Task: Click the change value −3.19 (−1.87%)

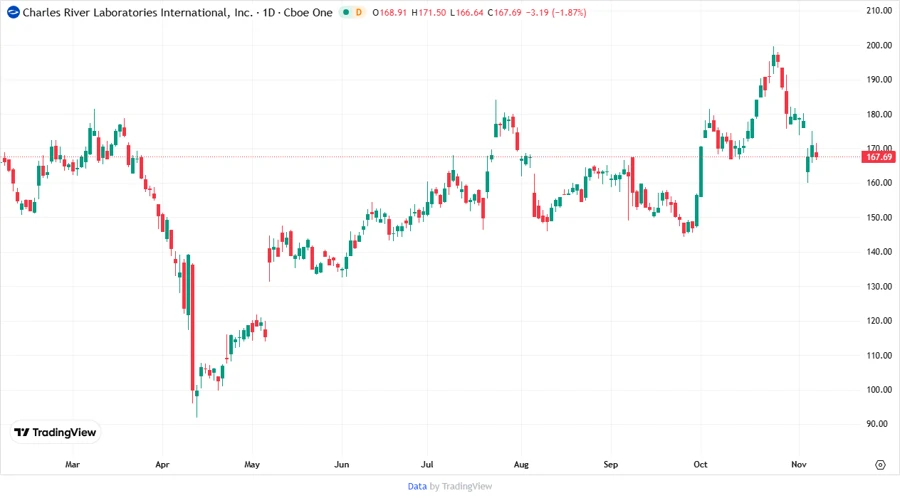Action: 556,12
